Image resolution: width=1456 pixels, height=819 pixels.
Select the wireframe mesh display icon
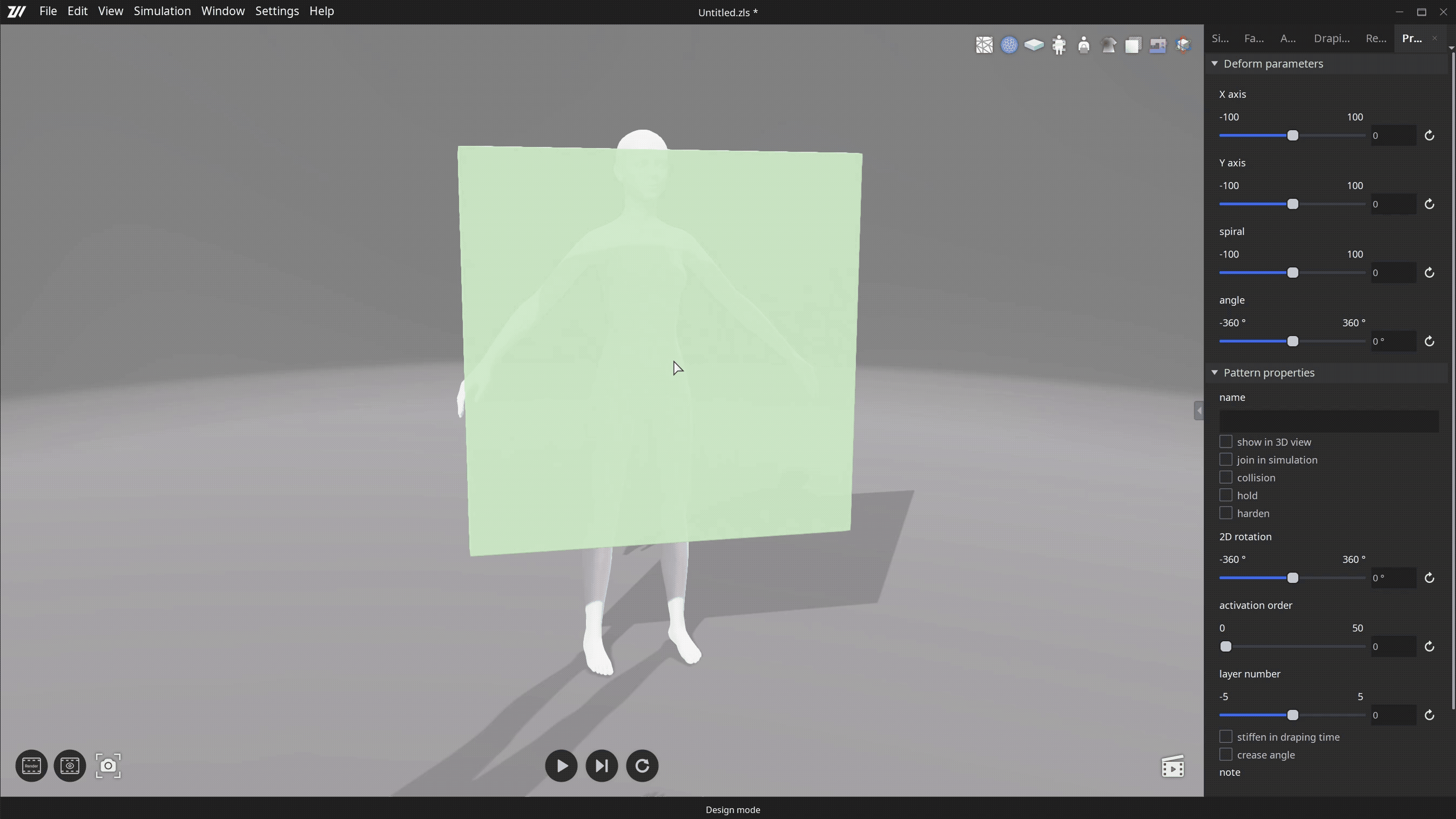[x=984, y=45]
